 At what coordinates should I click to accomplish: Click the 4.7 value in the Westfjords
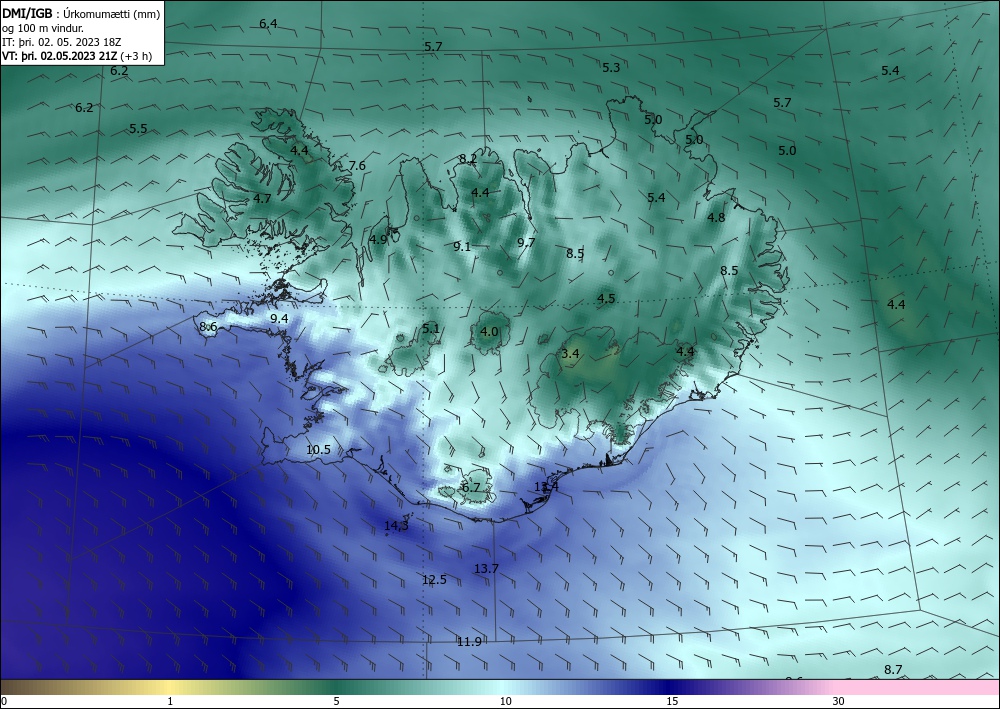(262, 198)
